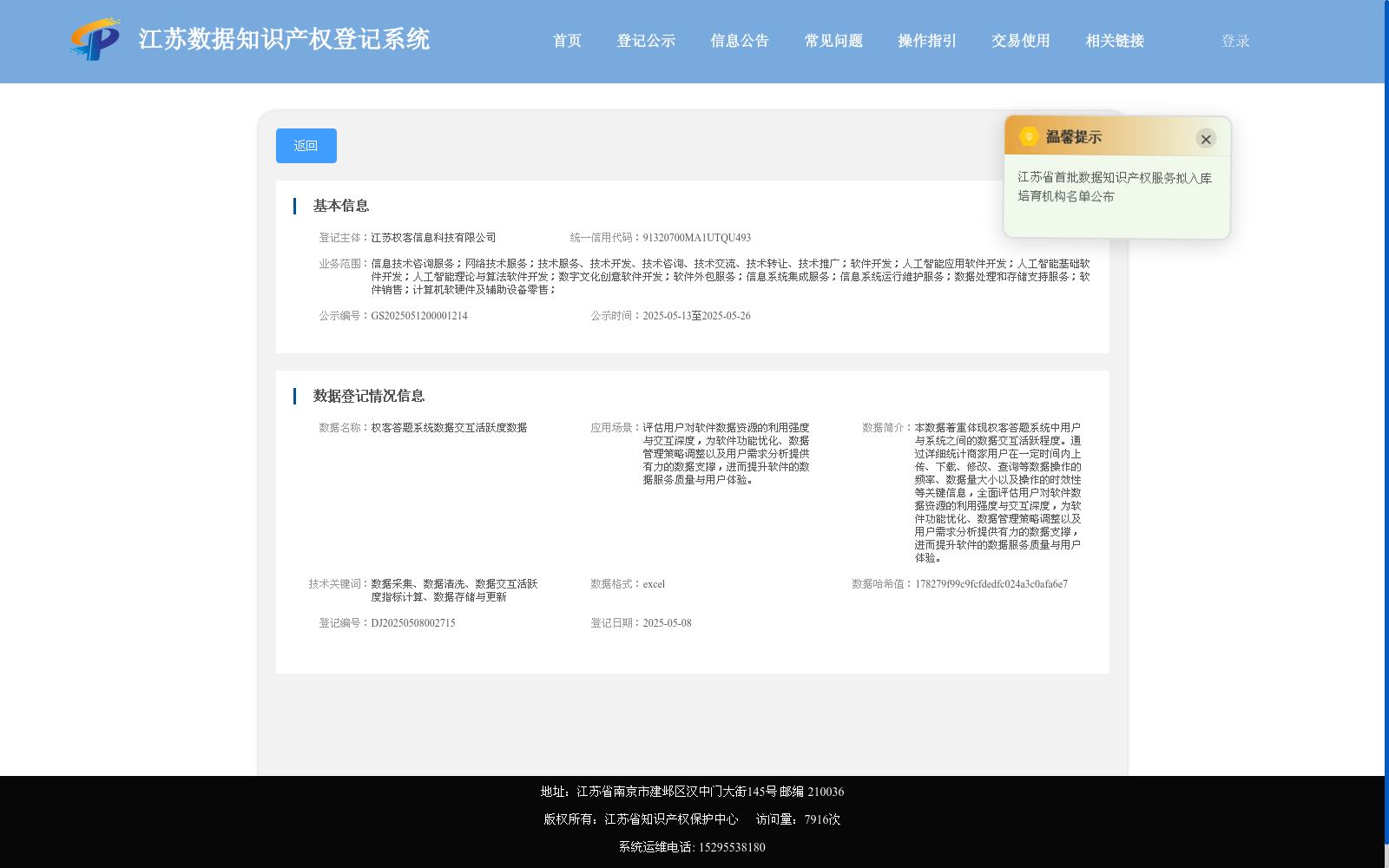Open the notice about 数据知识产权服务拟入库培育机构名单
Image resolution: width=1389 pixels, height=868 pixels.
pyautogui.click(x=1115, y=187)
